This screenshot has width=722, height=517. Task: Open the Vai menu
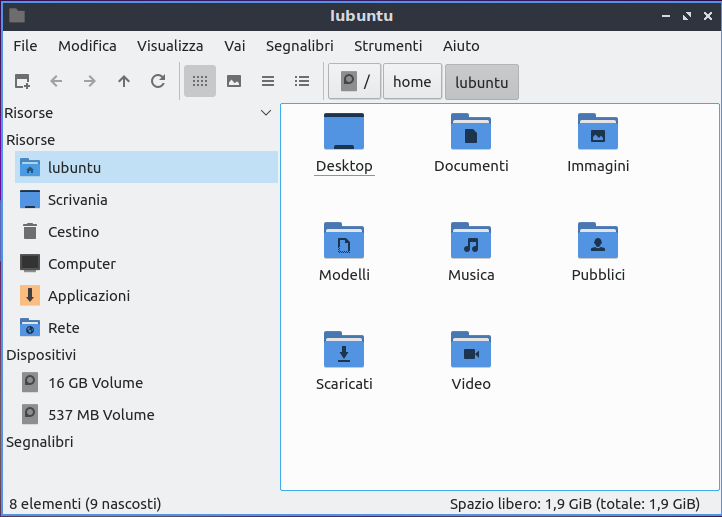(235, 46)
